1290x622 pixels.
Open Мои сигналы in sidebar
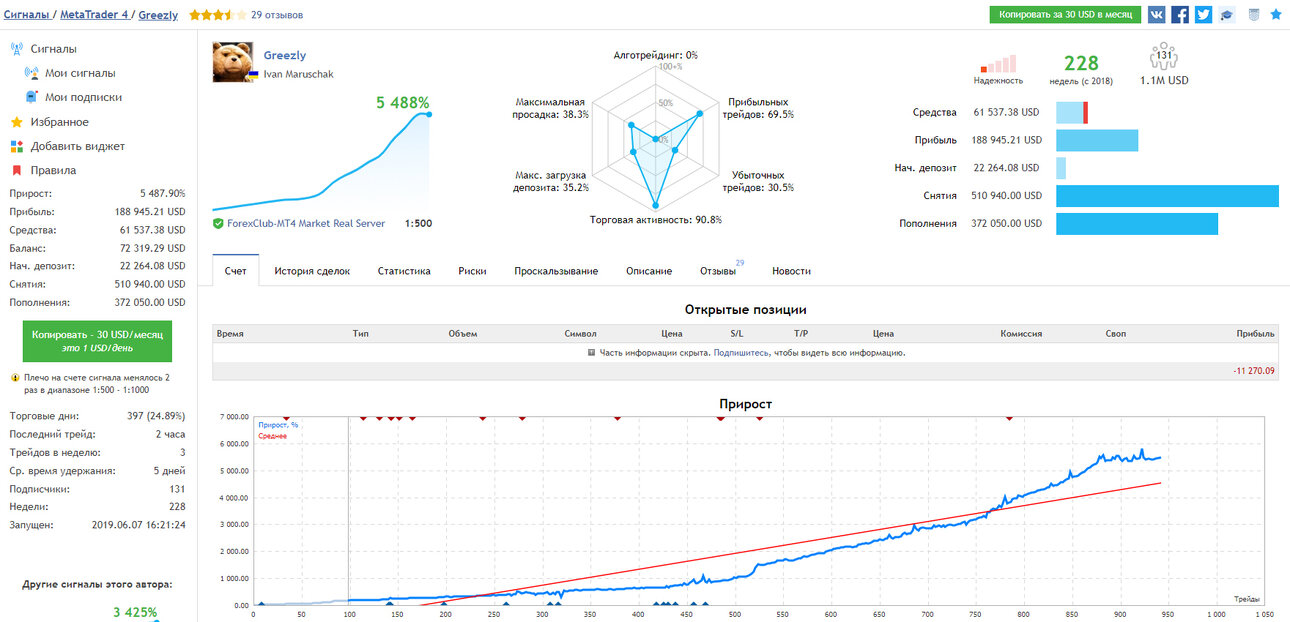click(x=80, y=73)
